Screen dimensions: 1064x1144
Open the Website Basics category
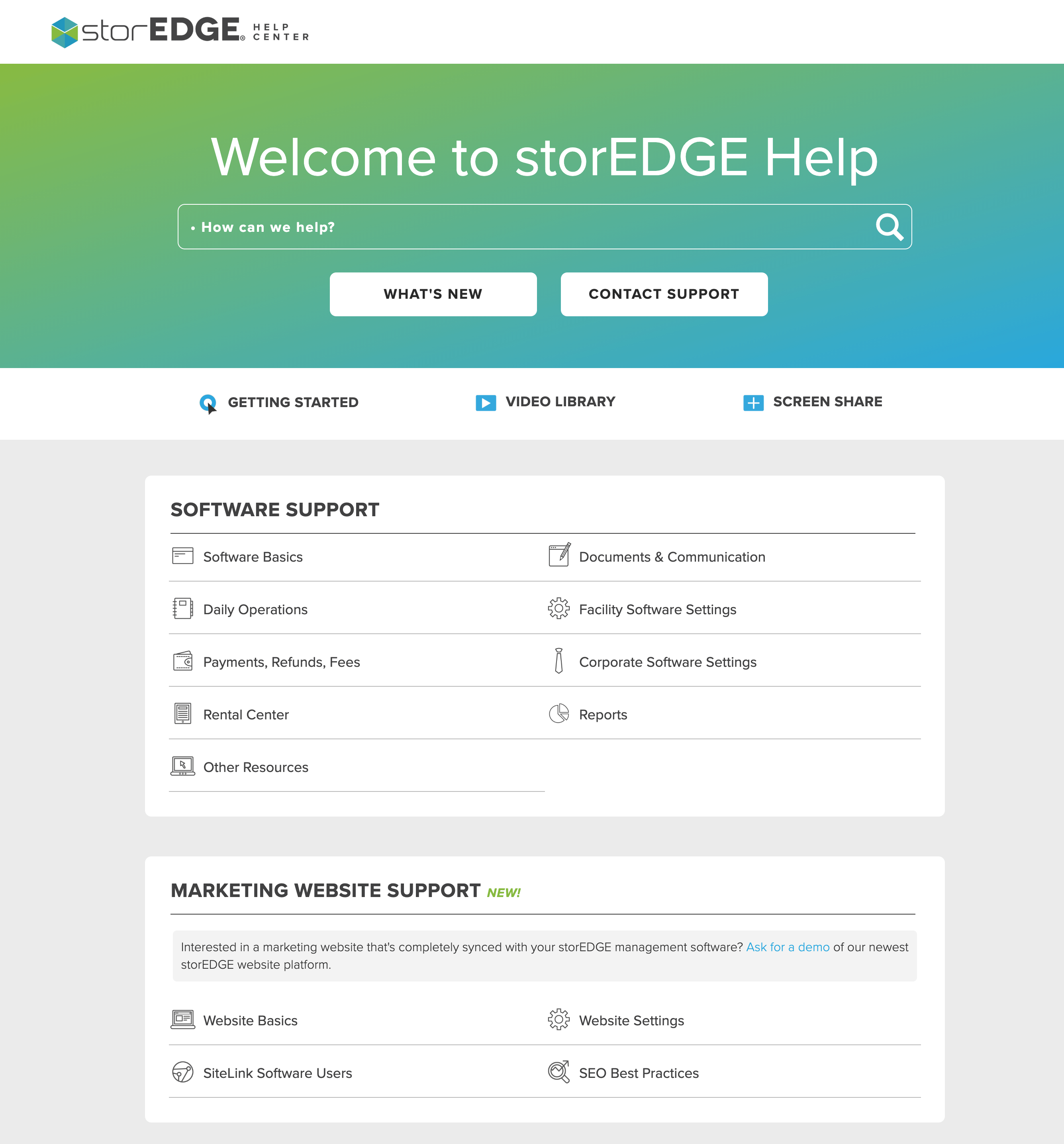point(250,1020)
